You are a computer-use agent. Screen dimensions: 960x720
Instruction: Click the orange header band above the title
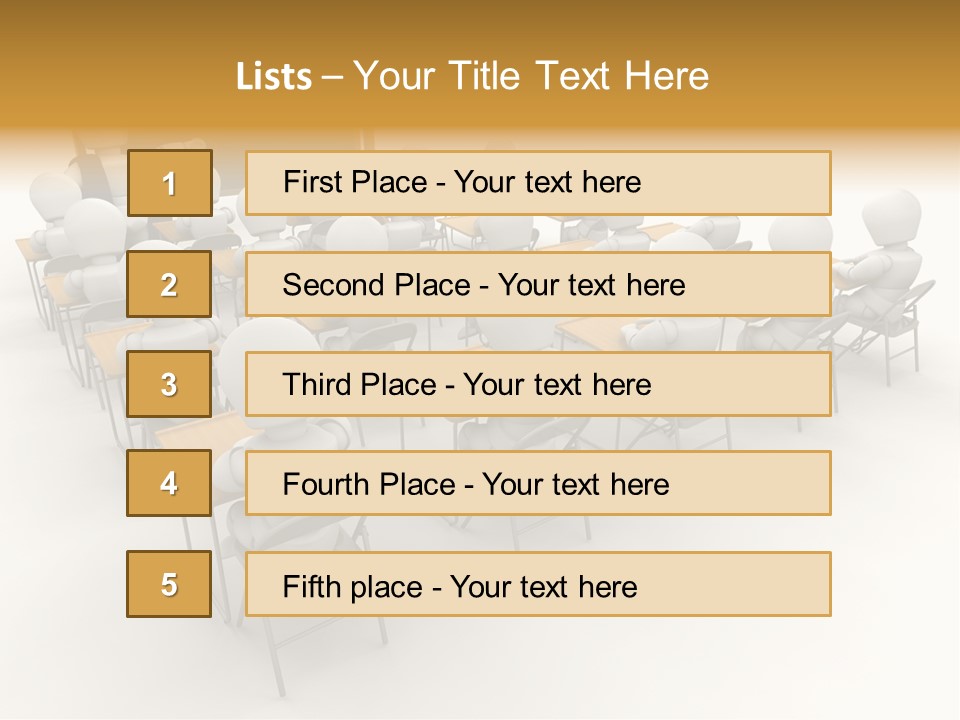(x=480, y=22)
